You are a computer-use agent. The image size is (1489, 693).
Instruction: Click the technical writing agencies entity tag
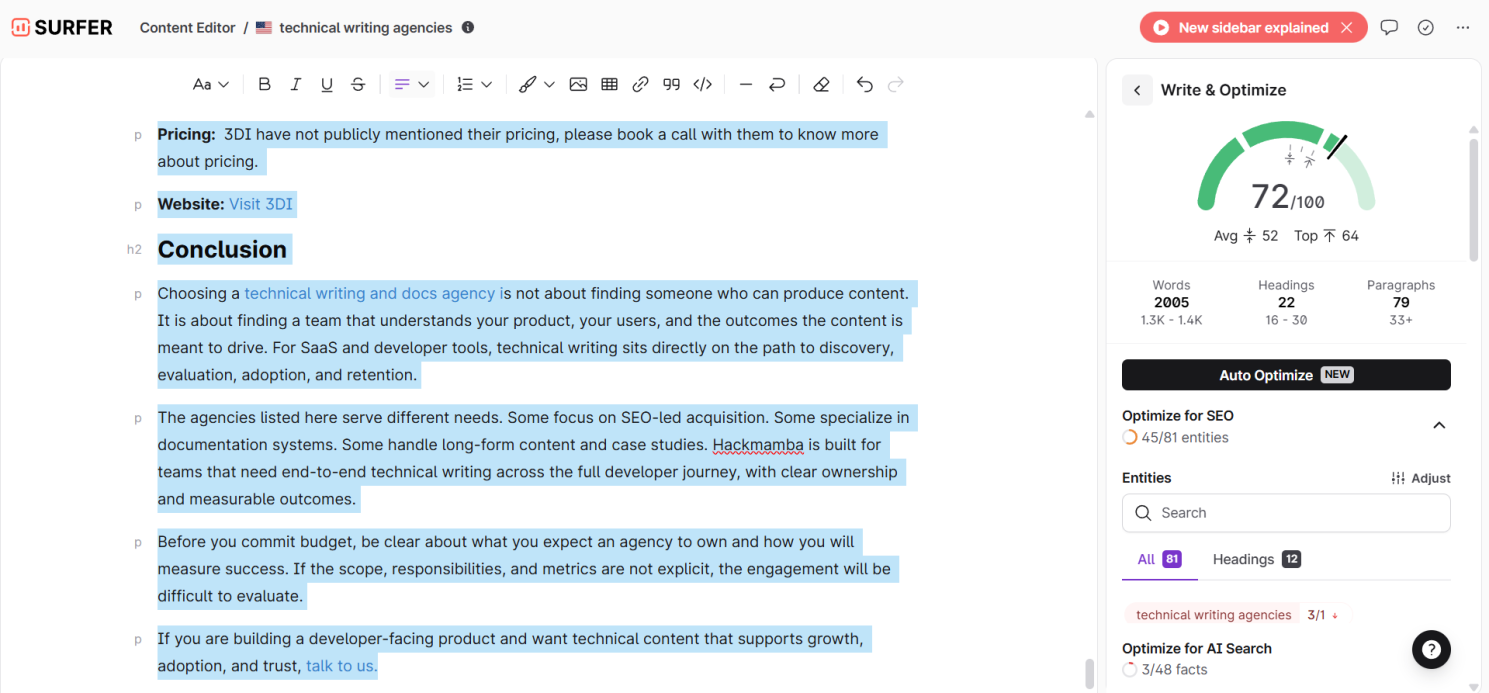[x=1213, y=615]
